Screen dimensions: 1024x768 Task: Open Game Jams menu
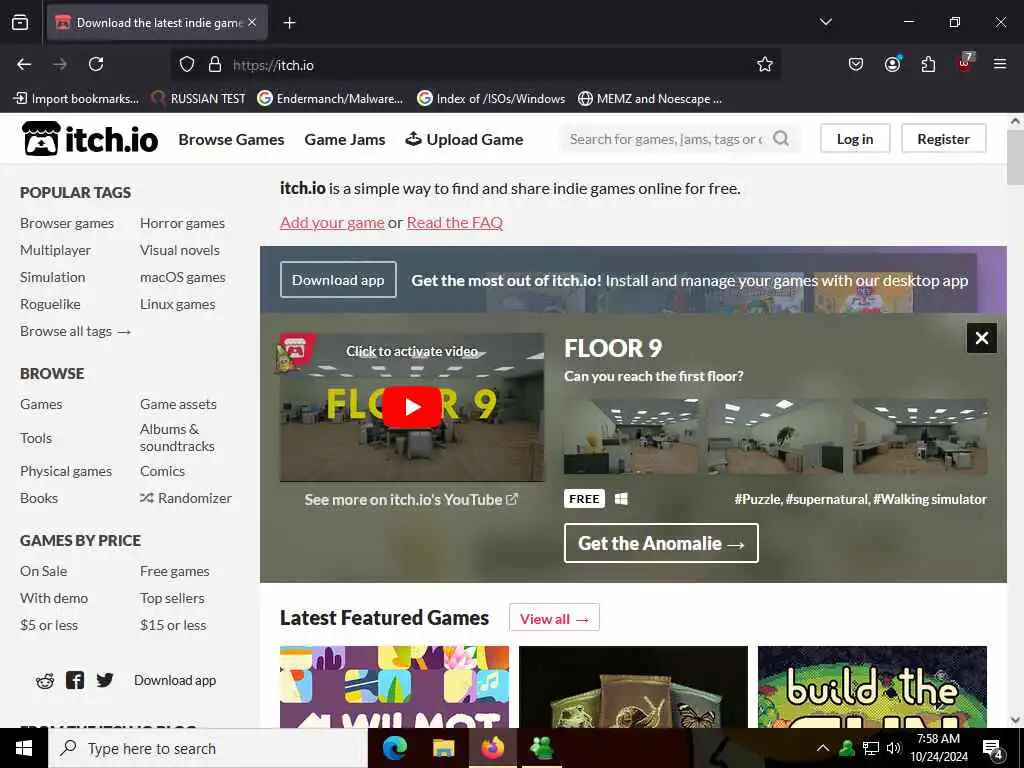(345, 139)
